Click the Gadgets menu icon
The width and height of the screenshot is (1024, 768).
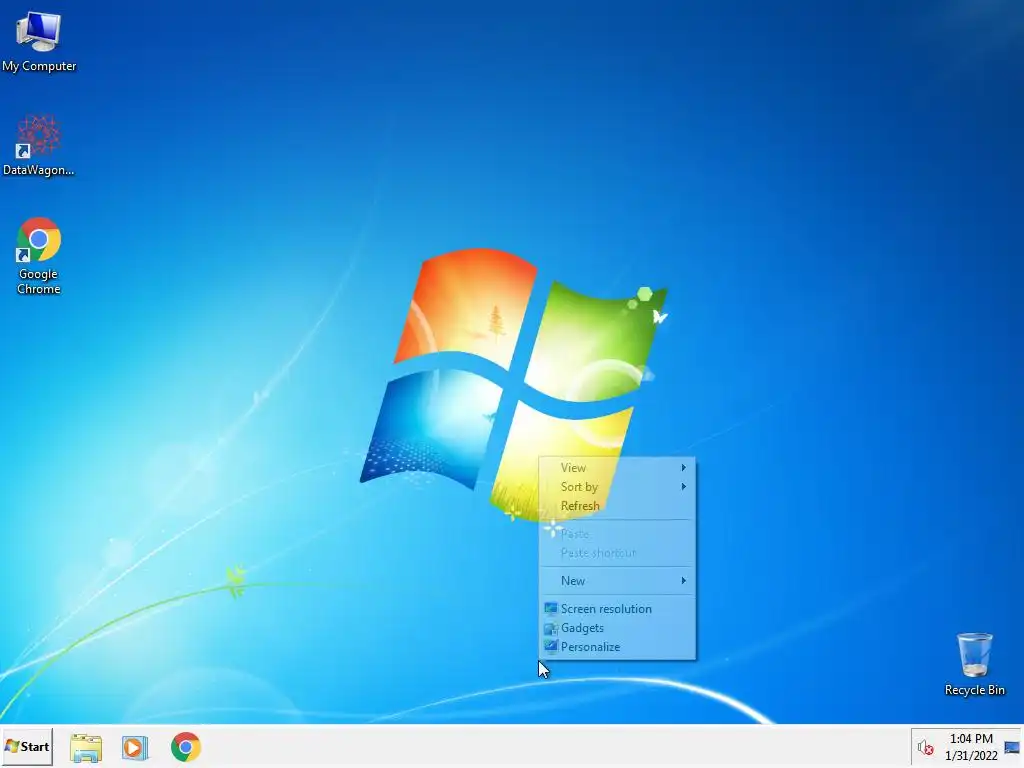pyautogui.click(x=551, y=628)
